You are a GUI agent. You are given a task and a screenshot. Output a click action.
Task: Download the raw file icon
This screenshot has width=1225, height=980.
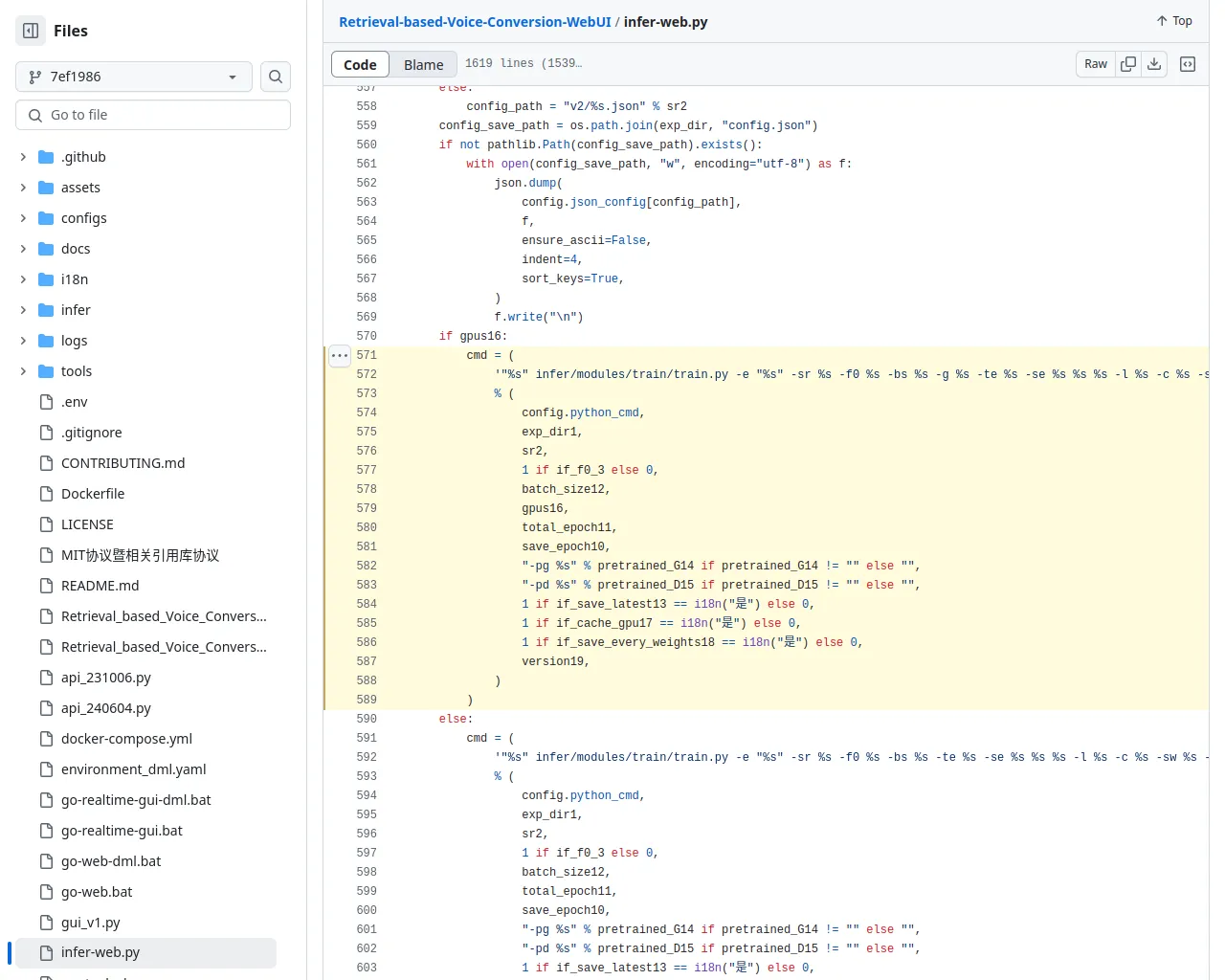[1154, 64]
